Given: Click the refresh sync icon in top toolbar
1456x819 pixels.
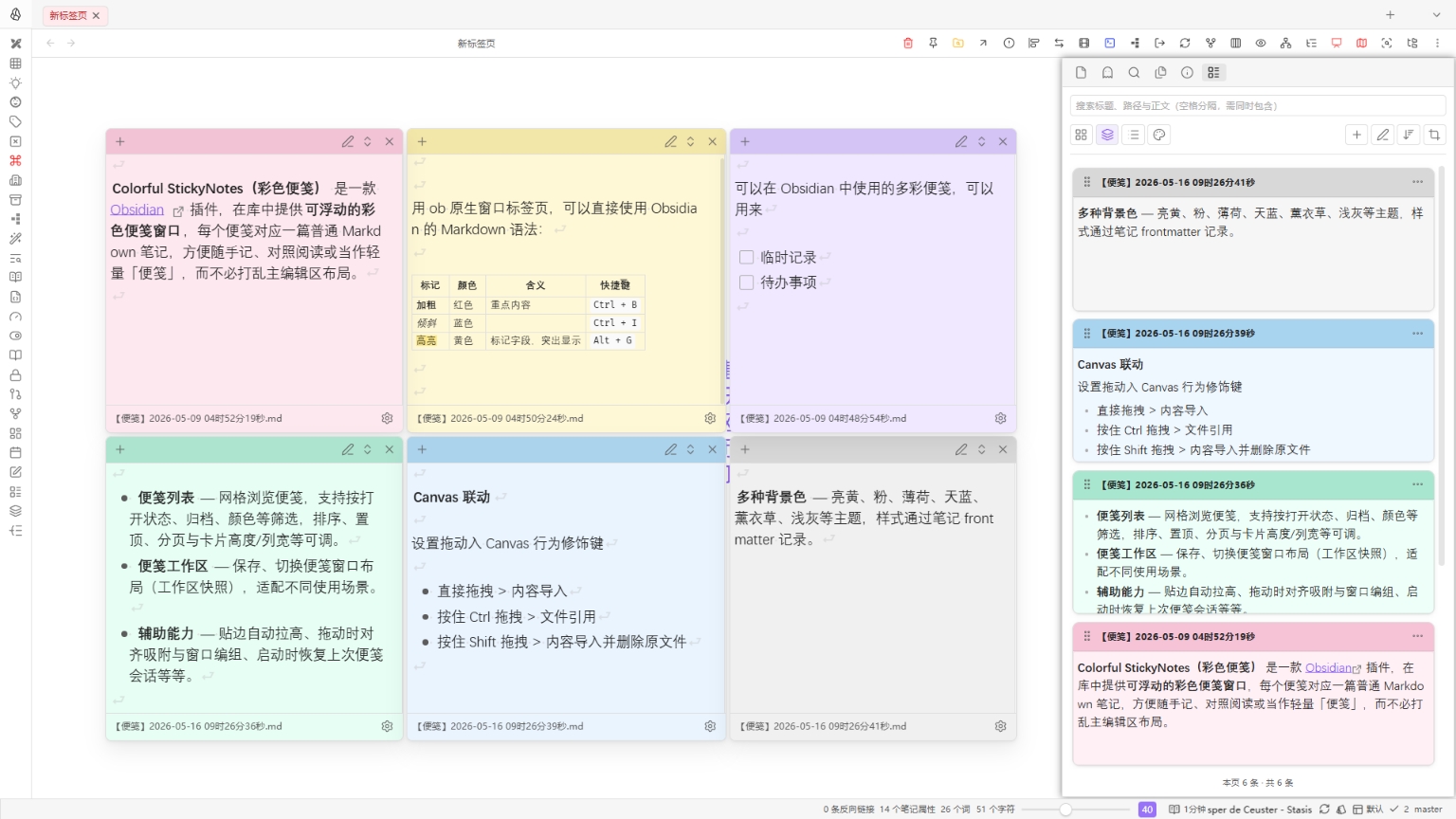Looking at the screenshot, I should [x=1185, y=43].
